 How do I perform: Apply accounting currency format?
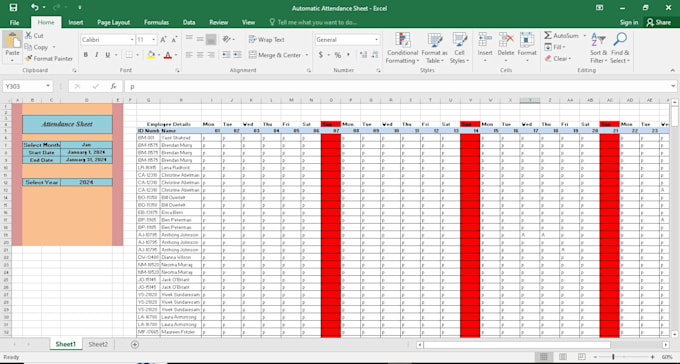tap(321, 55)
